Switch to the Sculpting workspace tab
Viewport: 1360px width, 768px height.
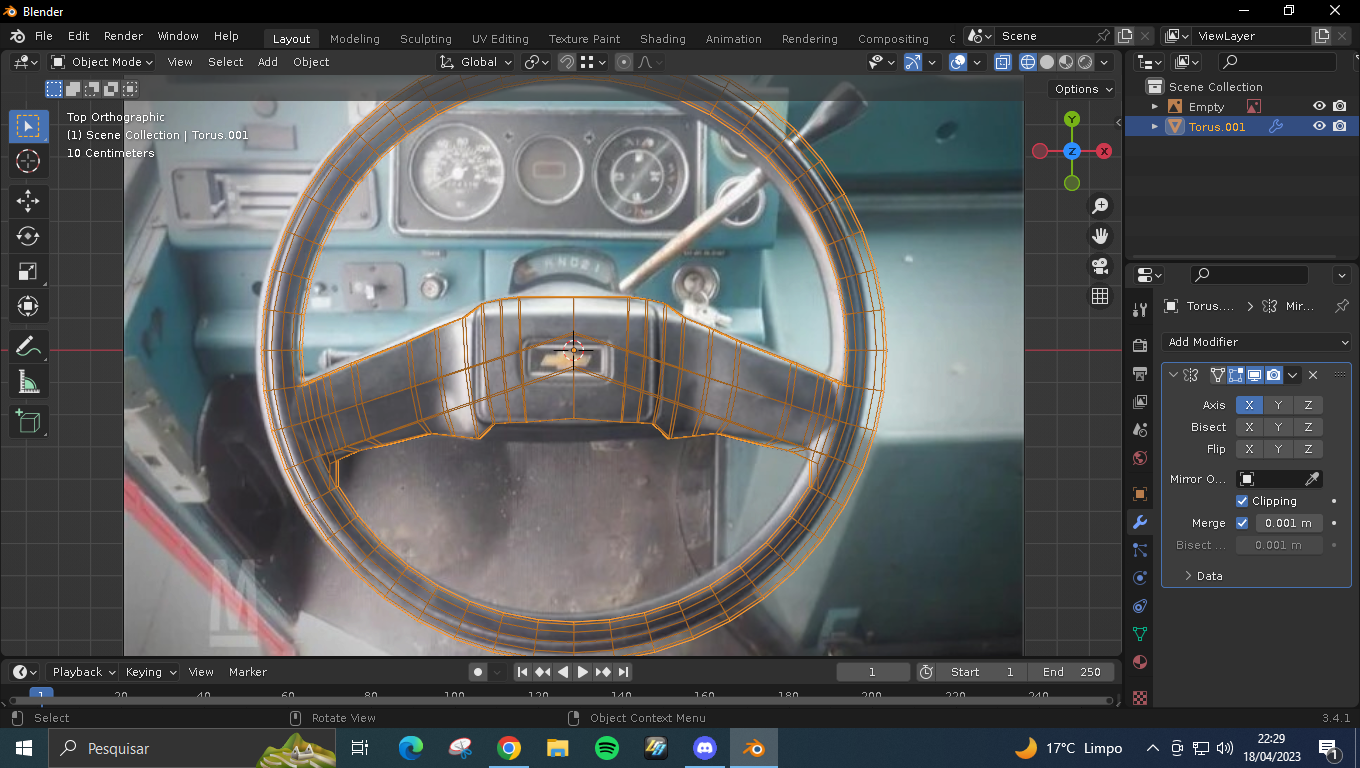click(x=425, y=39)
